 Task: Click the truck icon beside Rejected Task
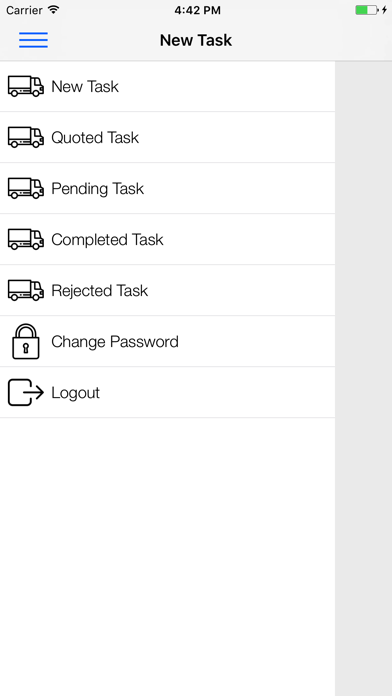click(x=26, y=290)
